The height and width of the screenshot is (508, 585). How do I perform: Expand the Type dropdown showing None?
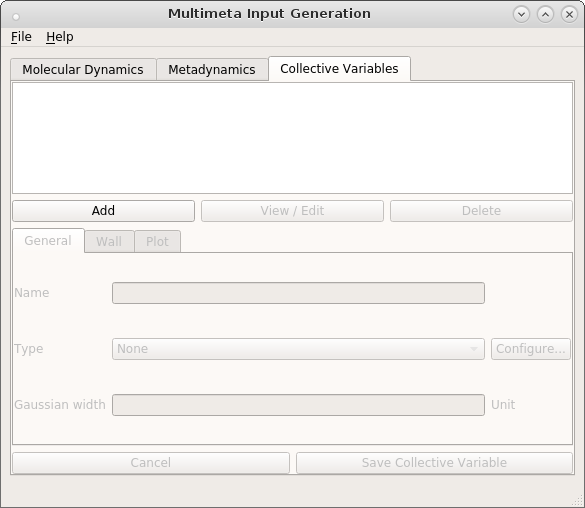coord(298,349)
